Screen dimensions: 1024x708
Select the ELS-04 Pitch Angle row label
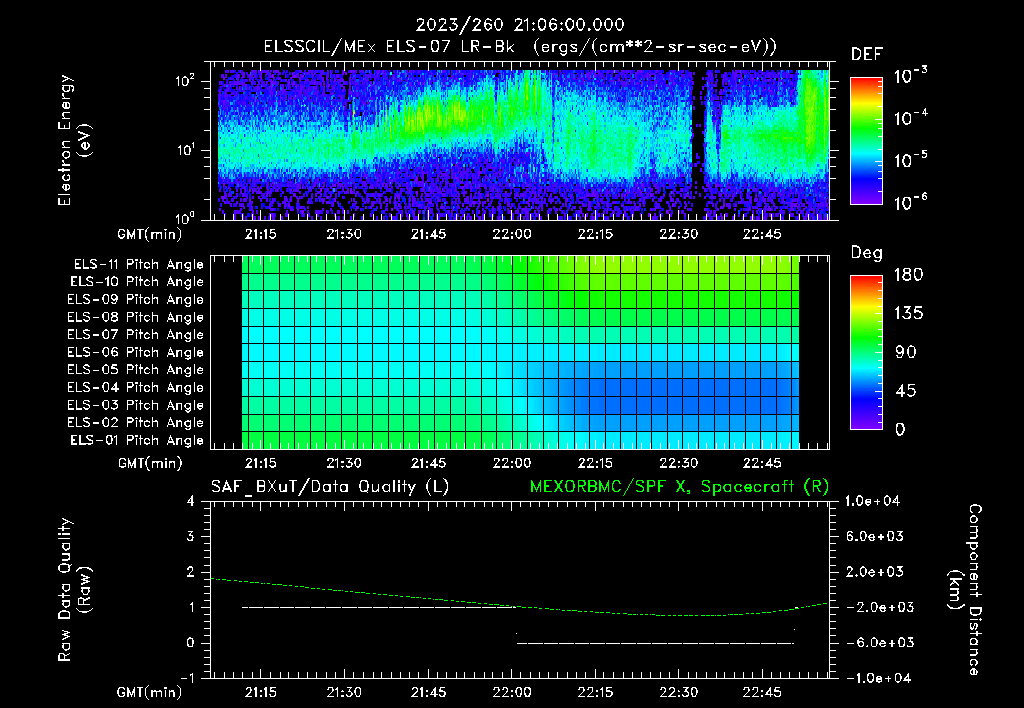tap(135, 387)
